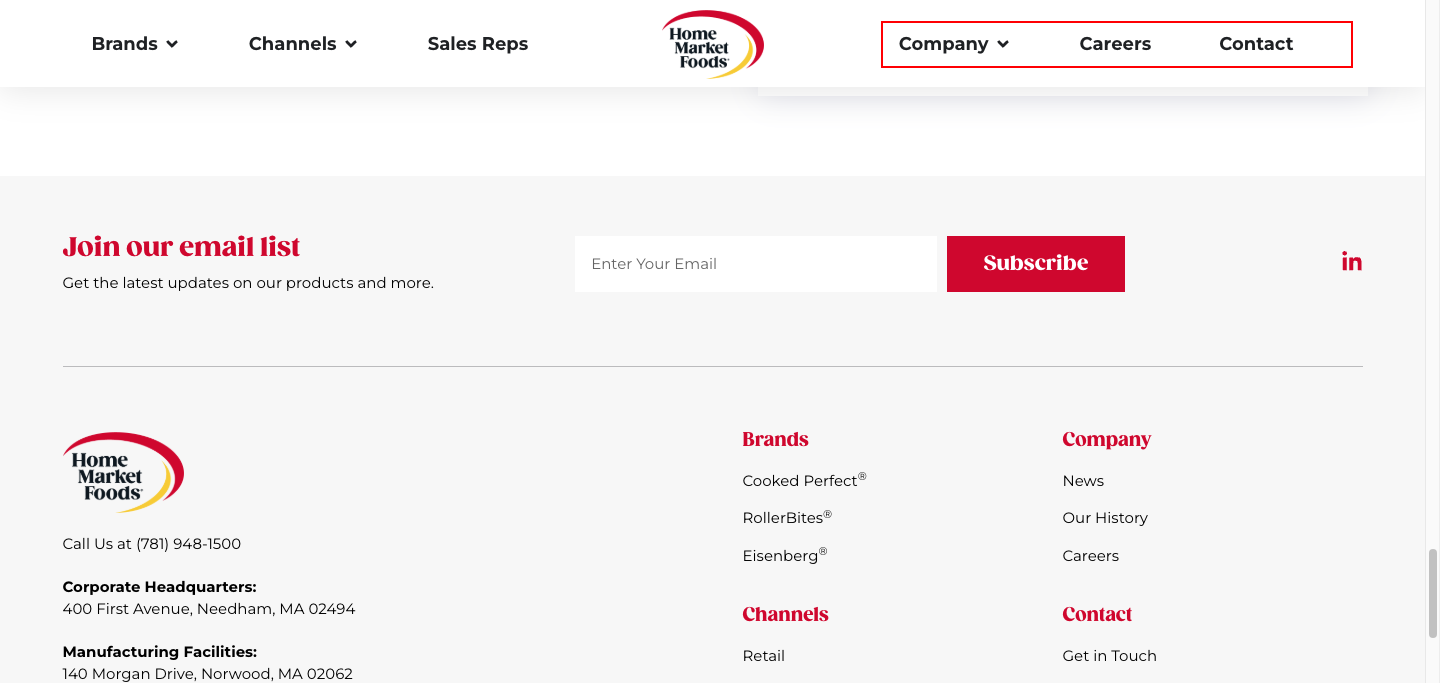
Task: Click the page vertical scrollbar thumb
Action: (x=1432, y=592)
